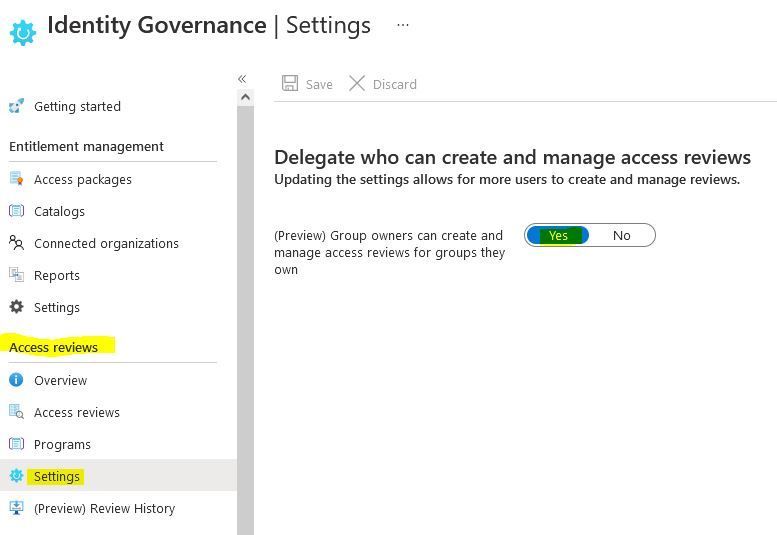Click the Discard X icon
Viewport: 777px width, 535px height.
click(357, 83)
